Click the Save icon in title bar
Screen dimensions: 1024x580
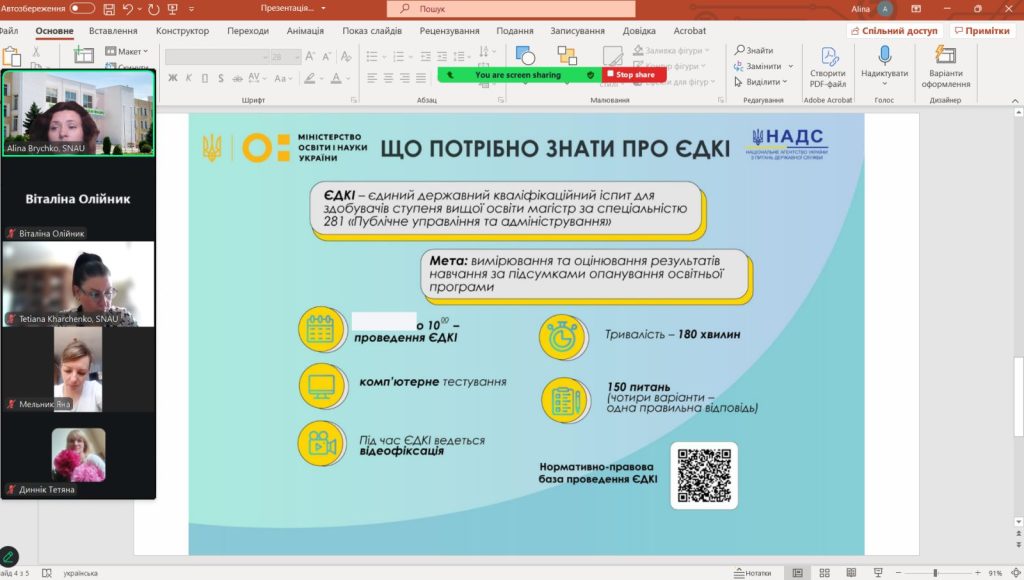point(106,8)
